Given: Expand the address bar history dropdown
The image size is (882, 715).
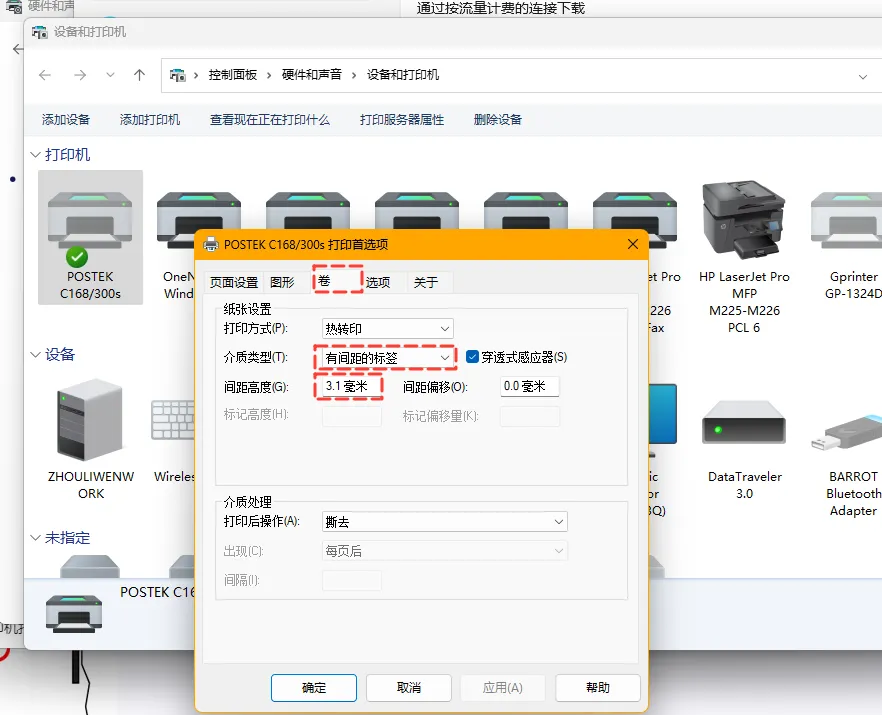Looking at the screenshot, I should point(862,77).
